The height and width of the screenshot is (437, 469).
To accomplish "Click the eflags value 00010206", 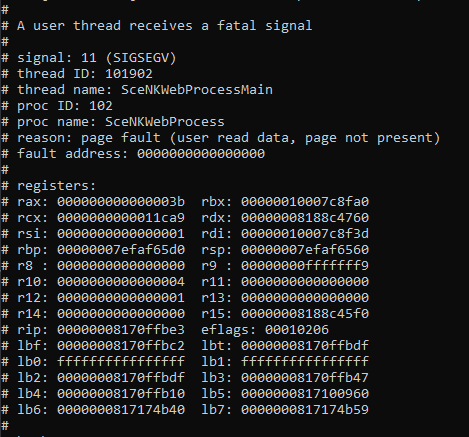I will pyautogui.click(x=297, y=330).
